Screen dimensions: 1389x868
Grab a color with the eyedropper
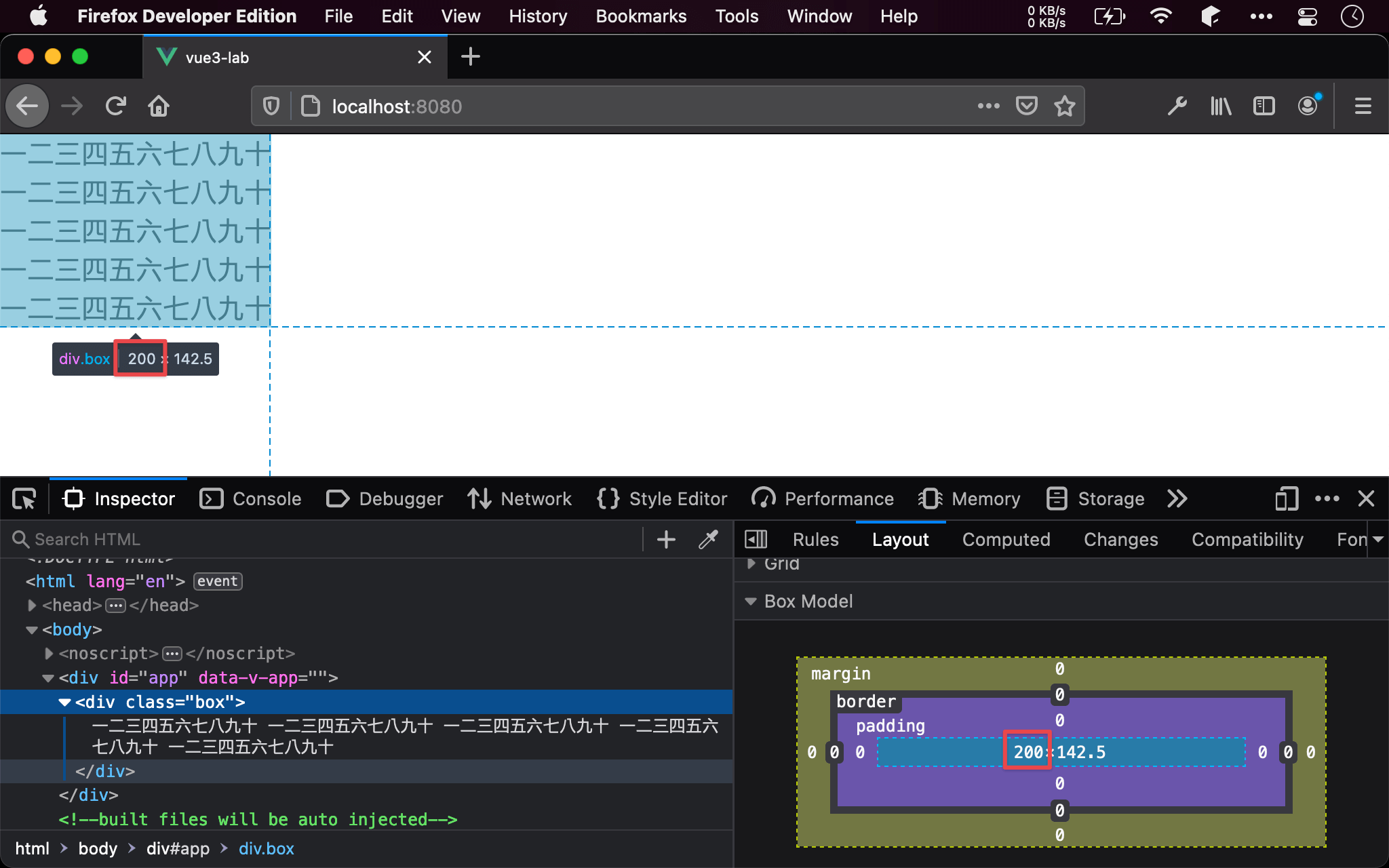pyautogui.click(x=709, y=539)
